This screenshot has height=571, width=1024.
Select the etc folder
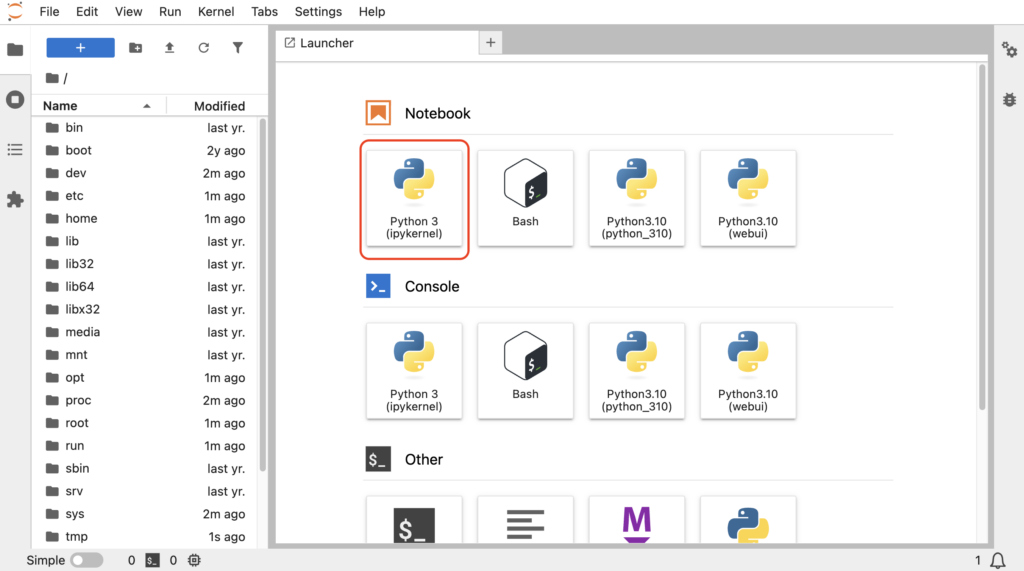(146, 195)
